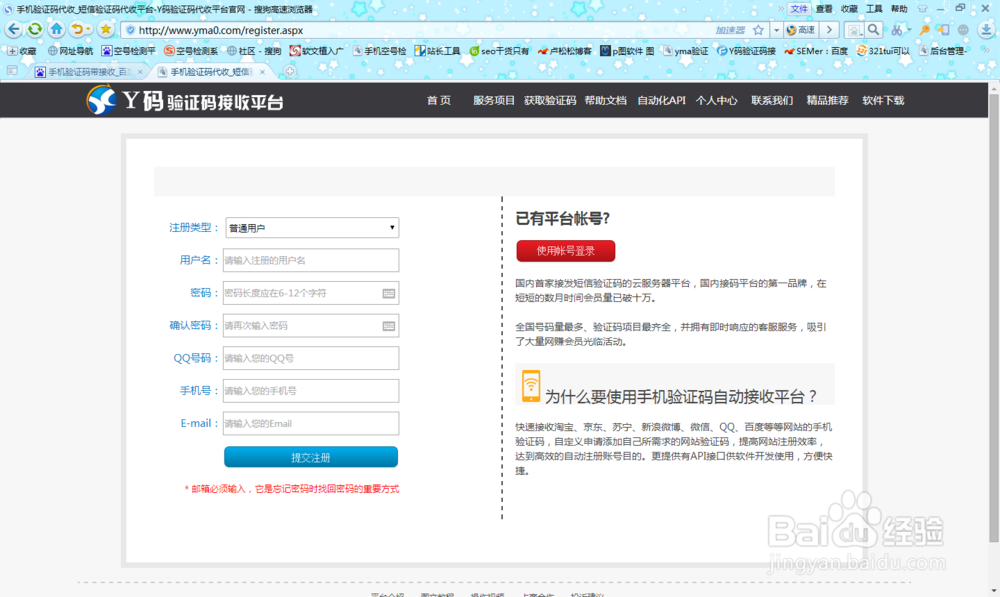Open the 后台管理 bookmark
Image resolution: width=1000 pixels, height=597 pixels.
[x=942, y=51]
